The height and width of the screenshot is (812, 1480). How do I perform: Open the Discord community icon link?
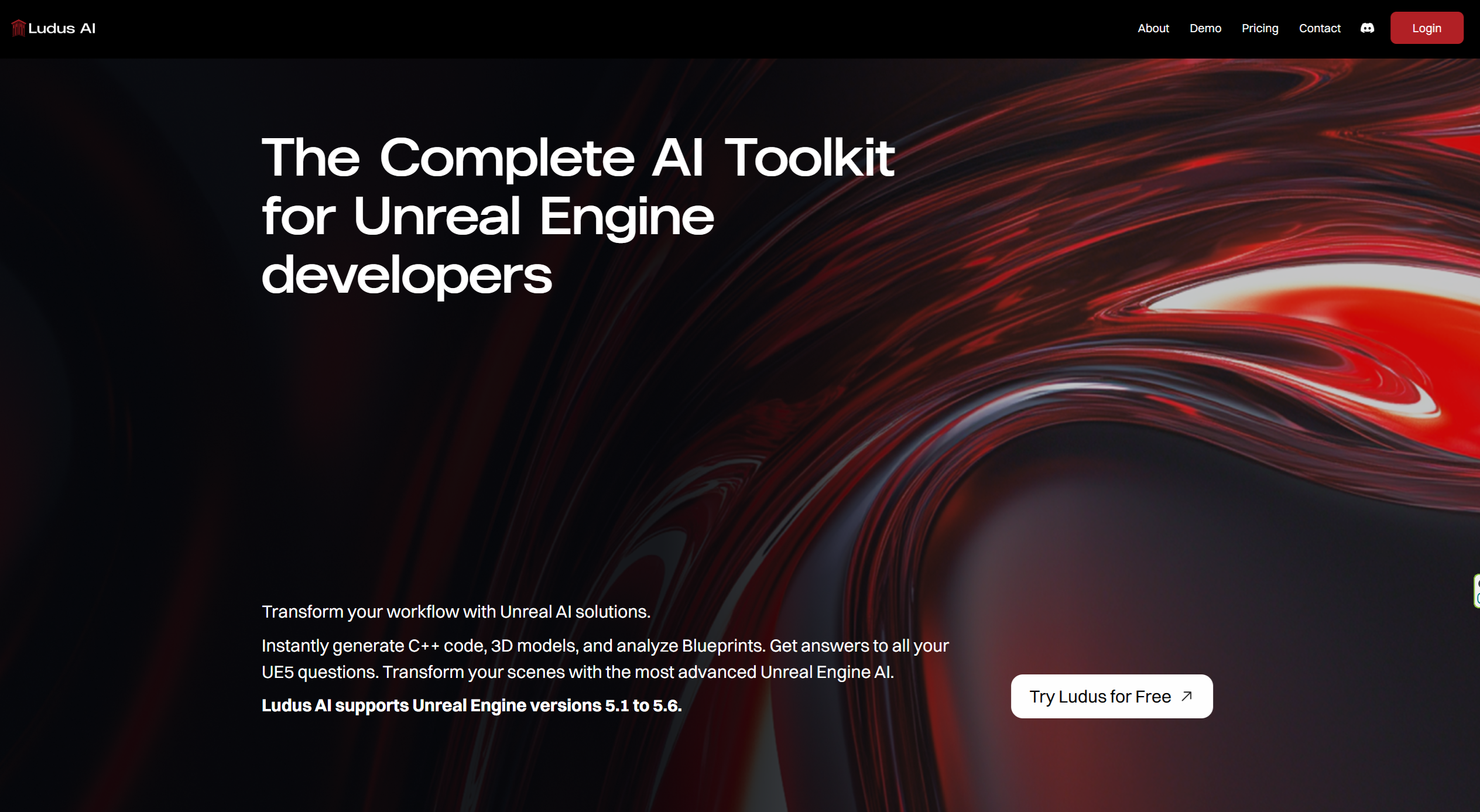[x=1367, y=28]
